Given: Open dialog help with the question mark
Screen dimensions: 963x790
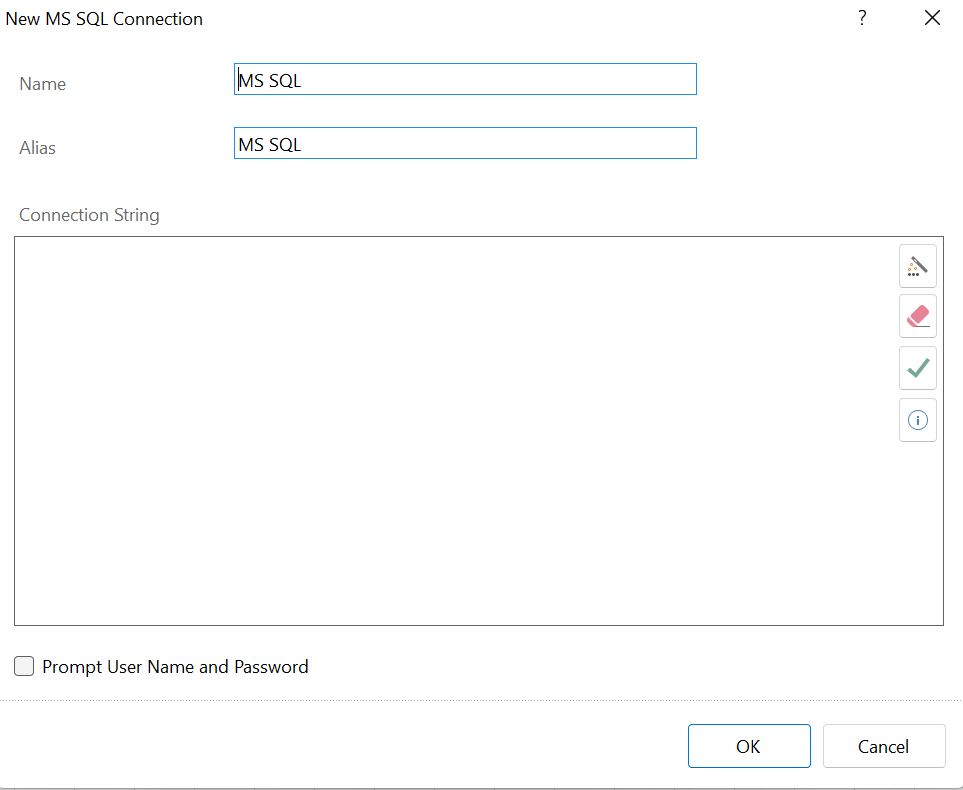Looking at the screenshot, I should (x=862, y=18).
